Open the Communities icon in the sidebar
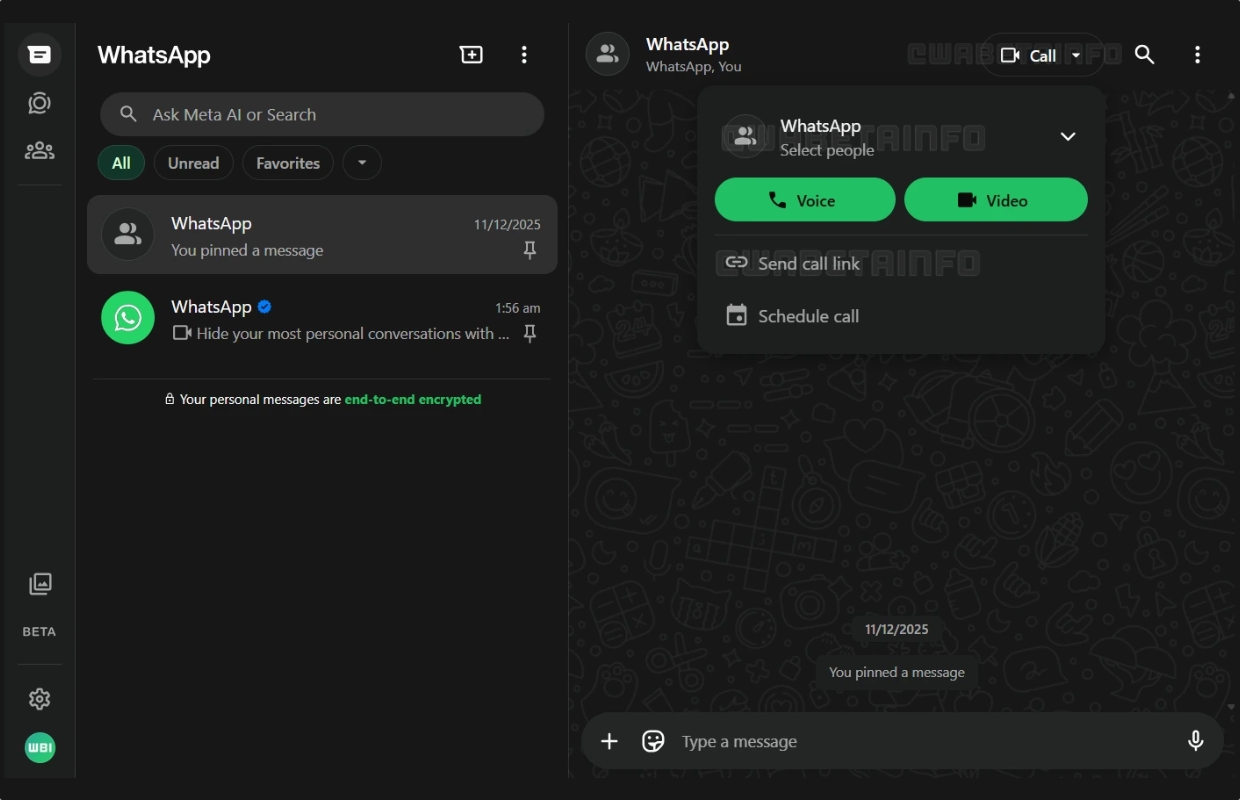Viewport: 1240px width, 800px height. pyautogui.click(x=39, y=151)
